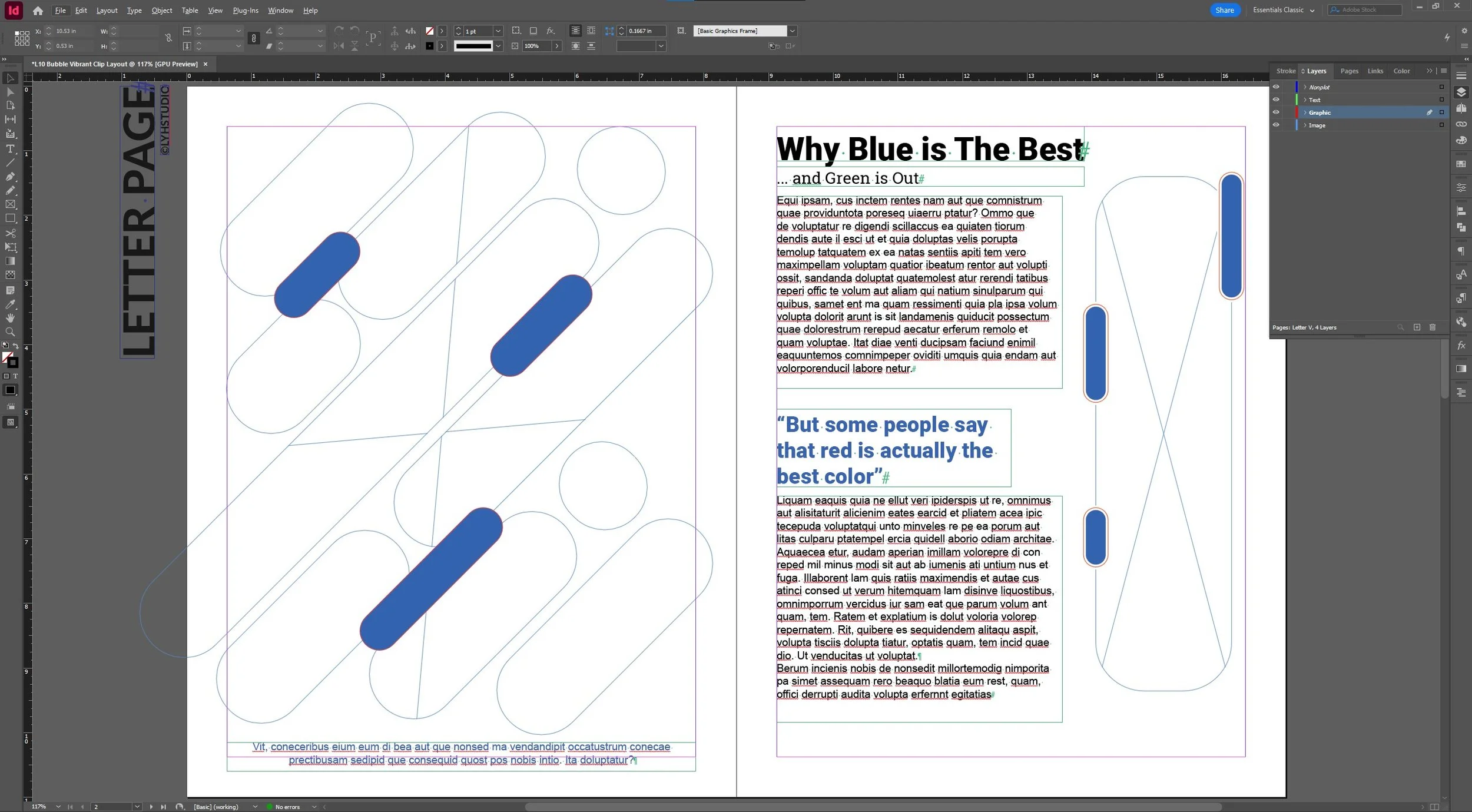Select the Hand tool
Viewport: 1472px width, 812px height.
(x=10, y=318)
